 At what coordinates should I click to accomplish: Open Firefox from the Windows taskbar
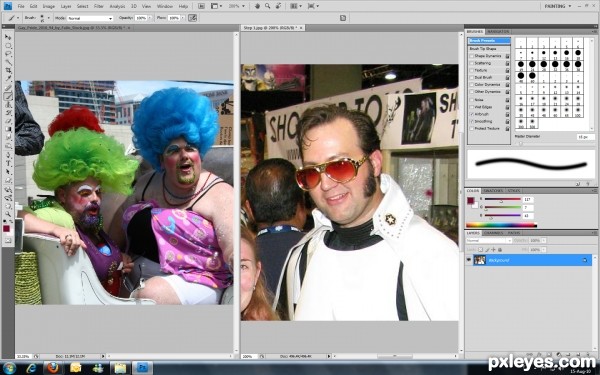(x=53, y=368)
